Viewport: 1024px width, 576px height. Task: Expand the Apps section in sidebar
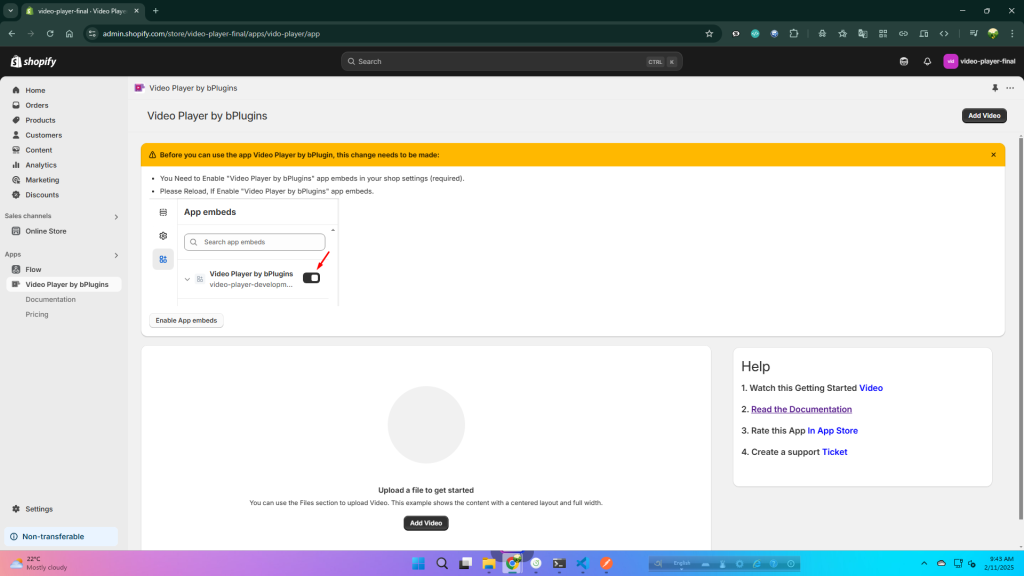[x=116, y=255]
